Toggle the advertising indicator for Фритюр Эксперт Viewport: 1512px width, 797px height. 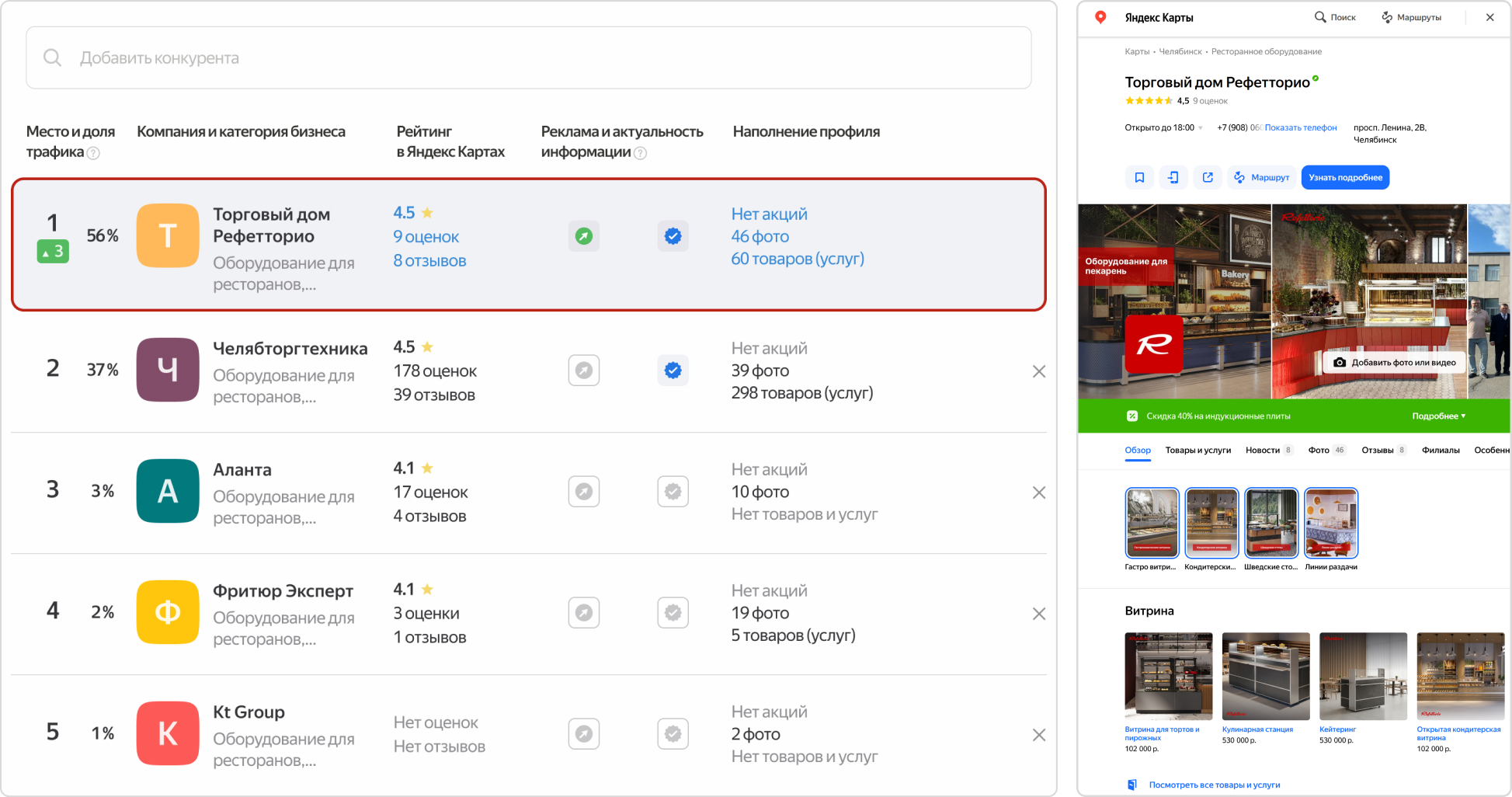pyautogui.click(x=584, y=613)
